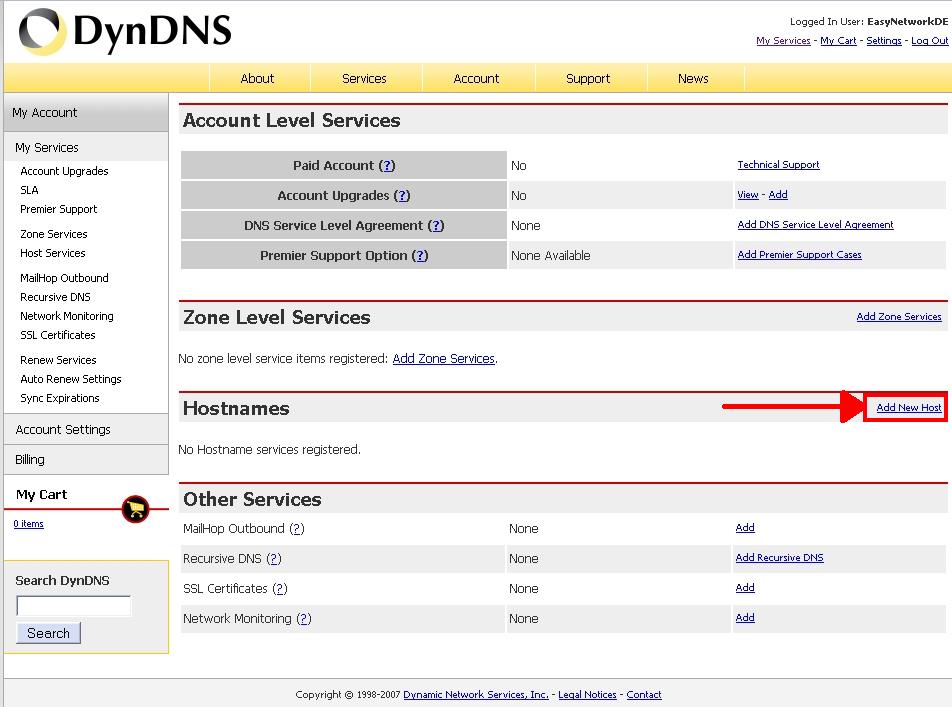This screenshot has width=952, height=707.
Task: Click help (?) for Premier Support Option
Action: (x=420, y=256)
